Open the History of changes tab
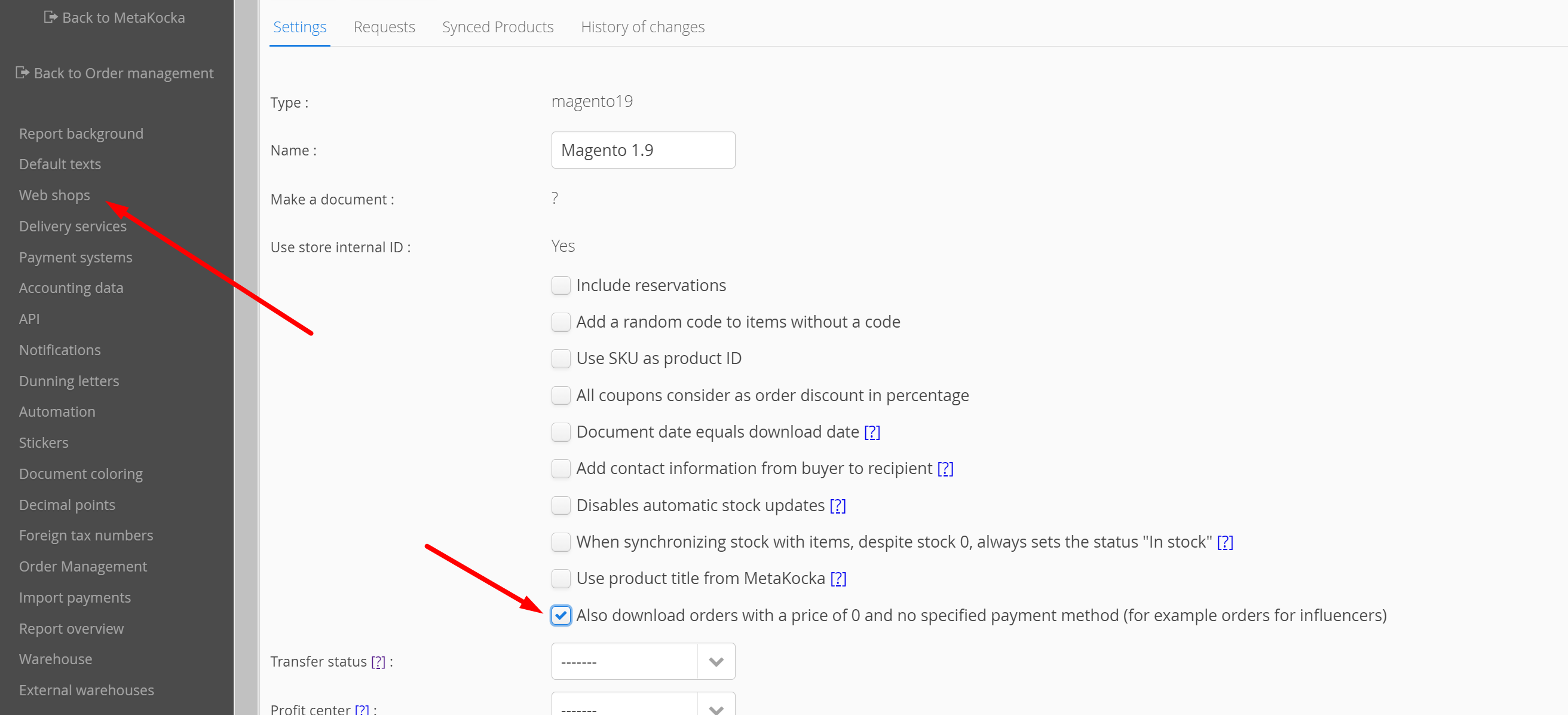Image resolution: width=1568 pixels, height=715 pixels. (x=642, y=27)
